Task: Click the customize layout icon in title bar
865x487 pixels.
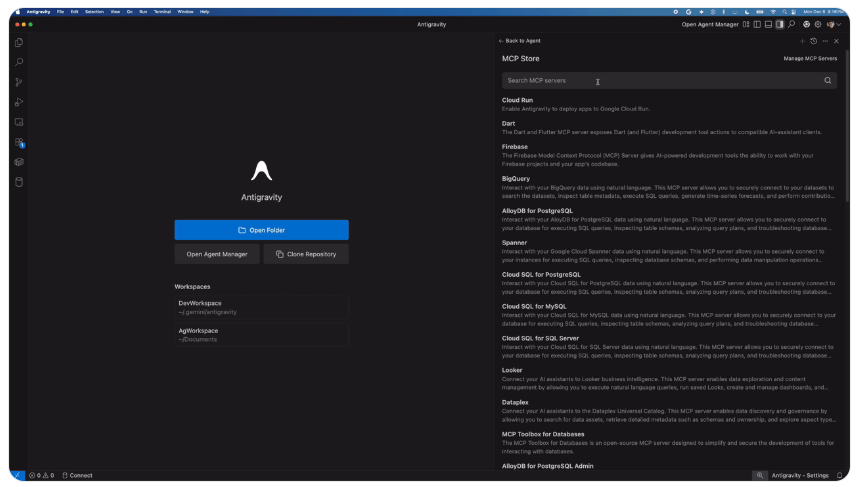Action: pos(746,24)
